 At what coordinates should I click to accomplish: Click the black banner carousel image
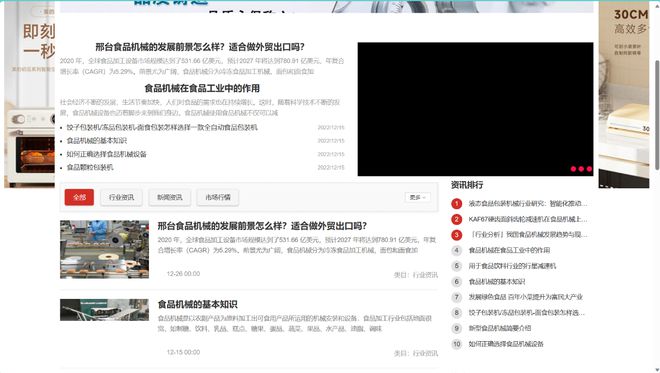click(x=475, y=109)
